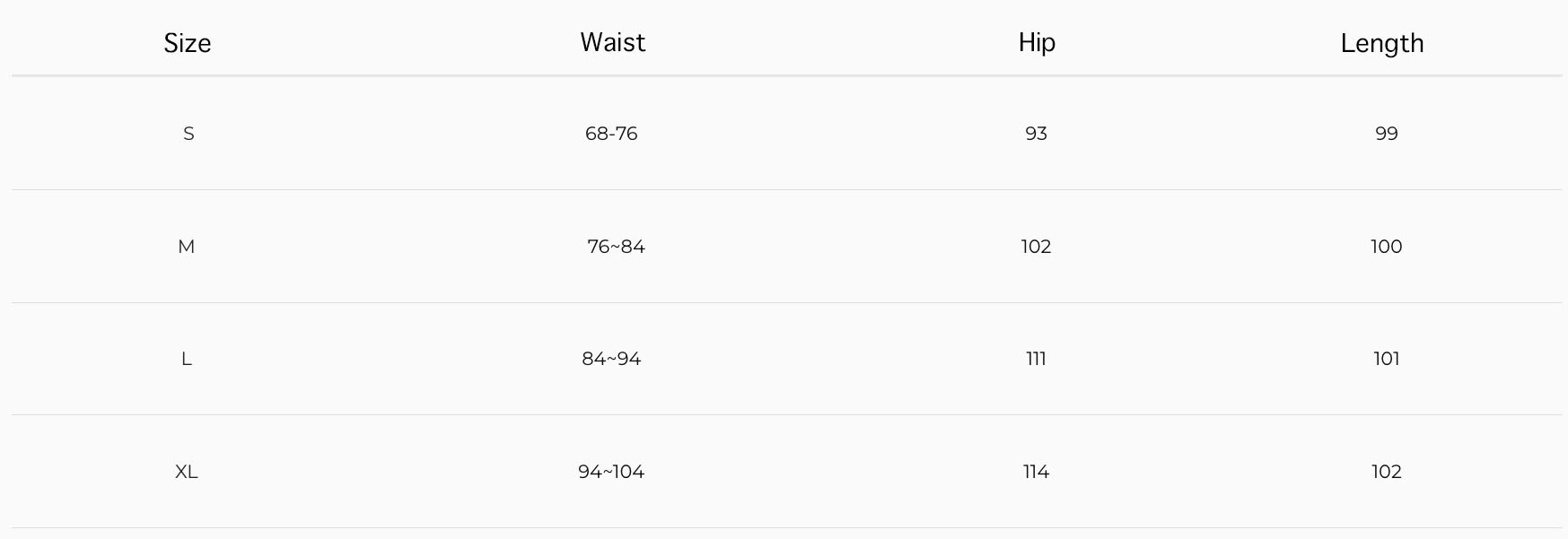This screenshot has height=539, width=1568.
Task: Click length value 99
Action: tap(1386, 134)
